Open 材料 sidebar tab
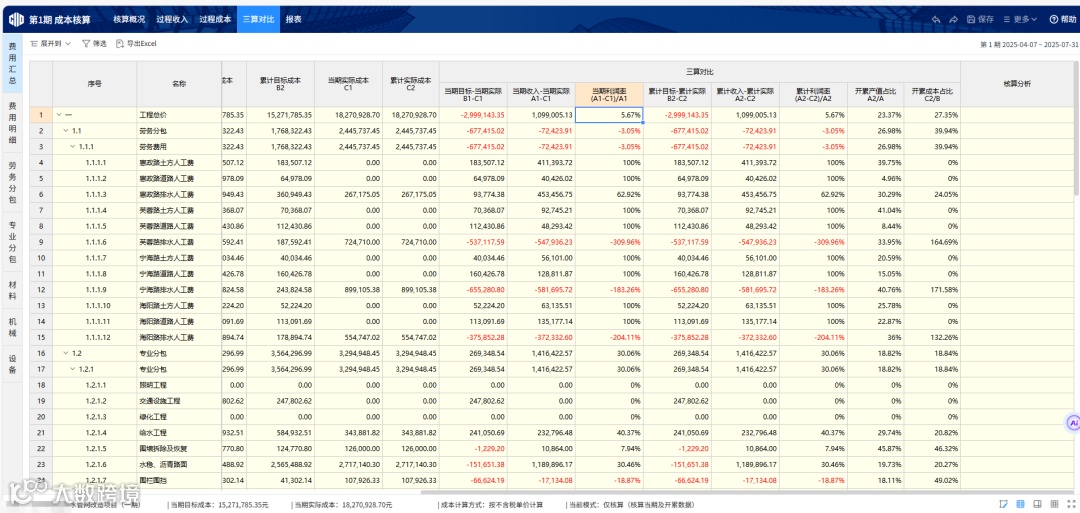Image resolution: width=1080 pixels, height=513 pixels. pos(12,290)
